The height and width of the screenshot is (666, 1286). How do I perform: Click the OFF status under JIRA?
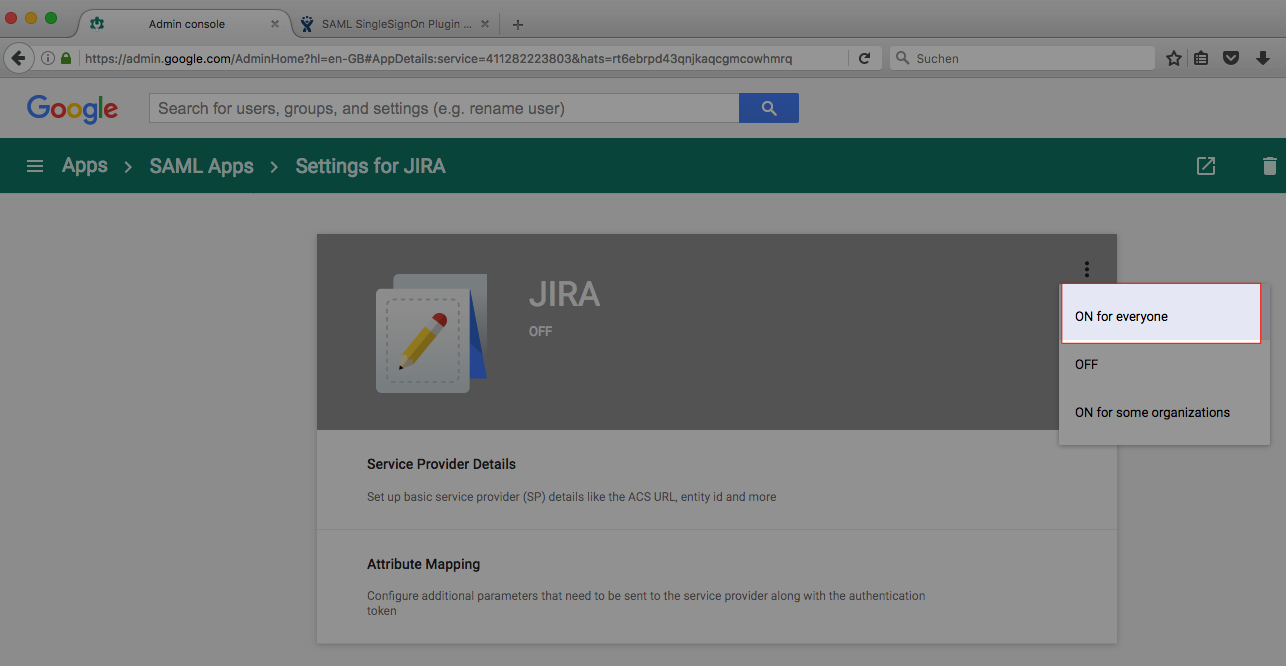pos(540,331)
